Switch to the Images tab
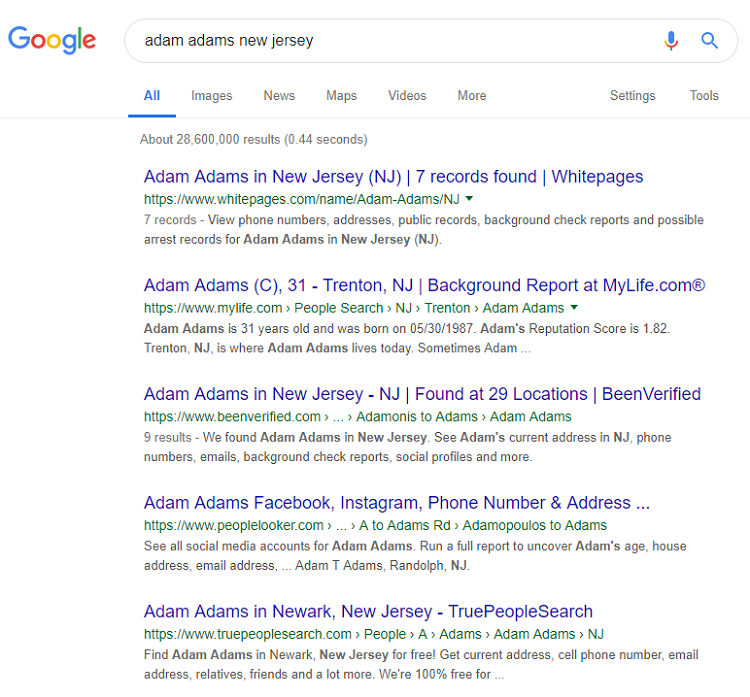The width and height of the screenshot is (750, 697). [211, 96]
